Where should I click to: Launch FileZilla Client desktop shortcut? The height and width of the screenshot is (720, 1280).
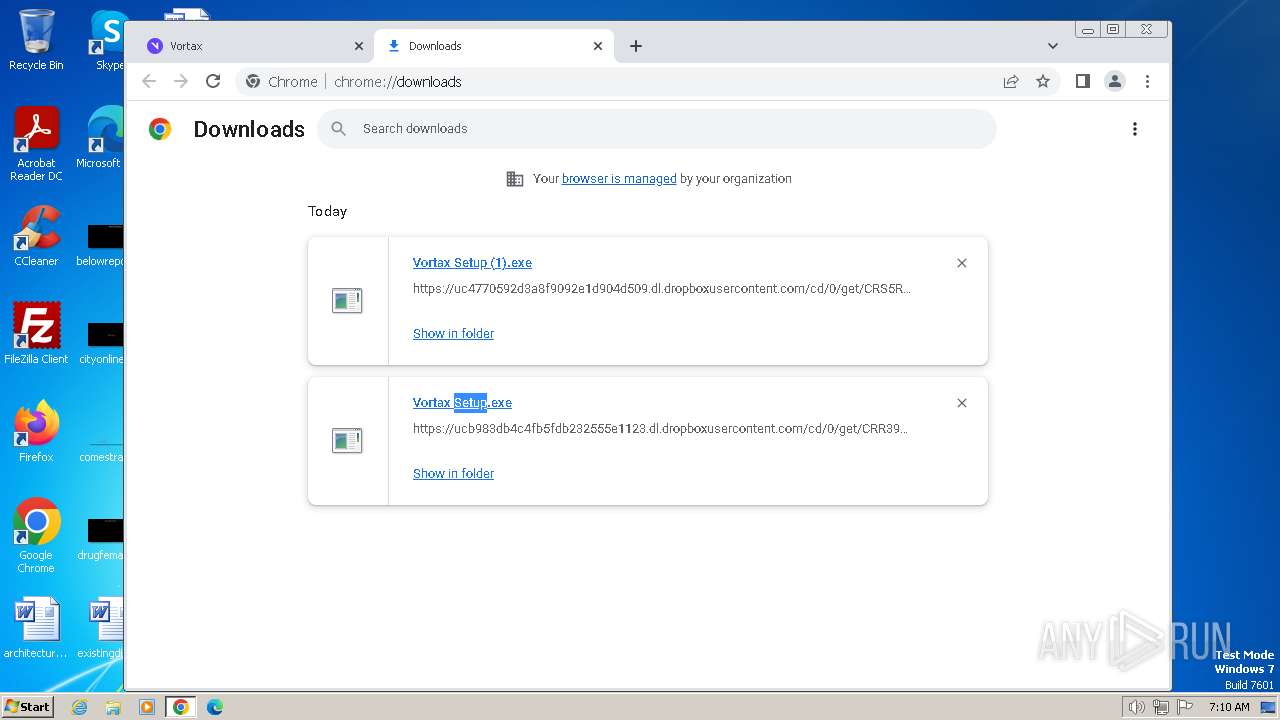pos(36,334)
